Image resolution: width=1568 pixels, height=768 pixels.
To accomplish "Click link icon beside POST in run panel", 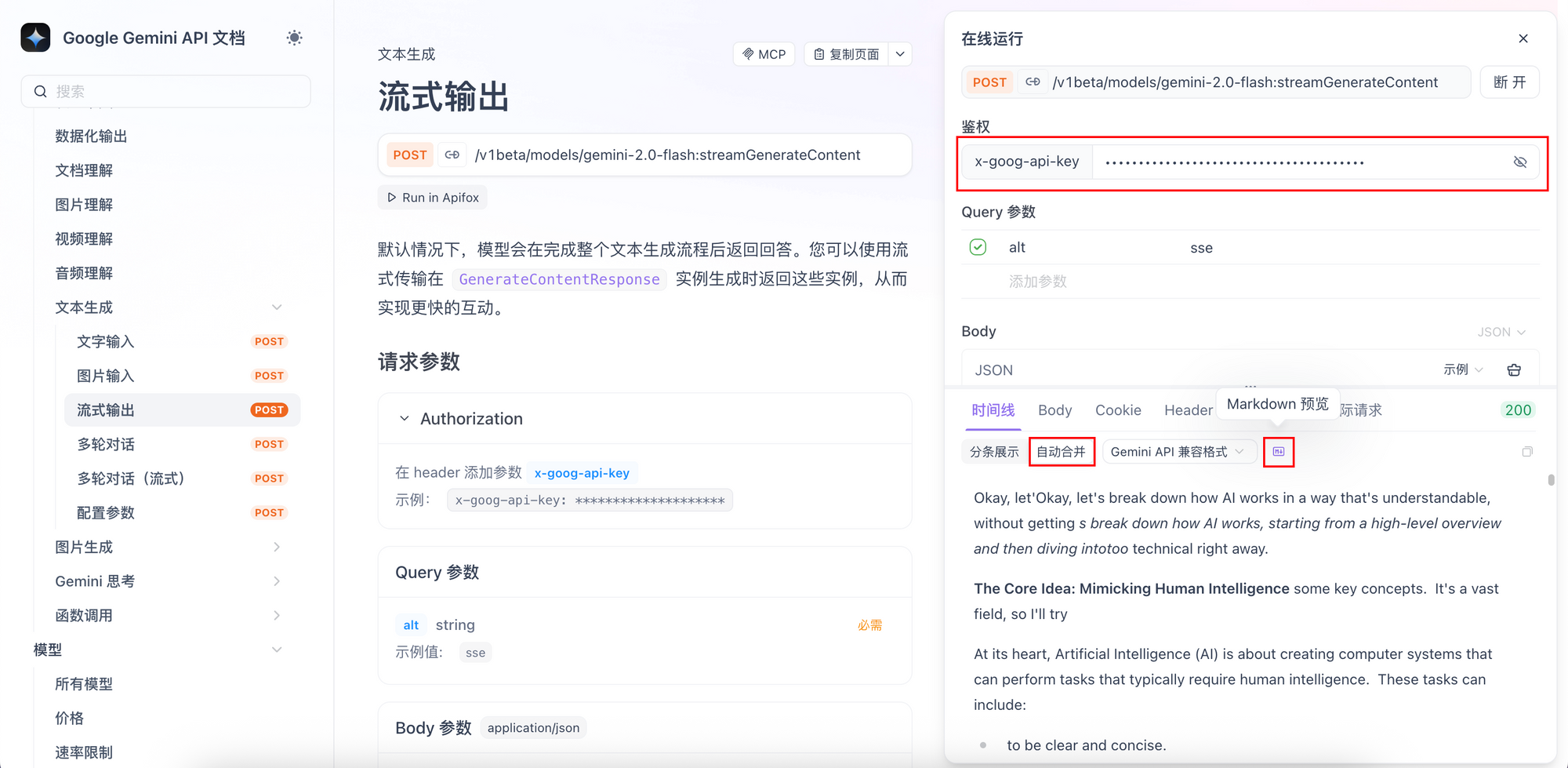I will click(x=1033, y=82).
